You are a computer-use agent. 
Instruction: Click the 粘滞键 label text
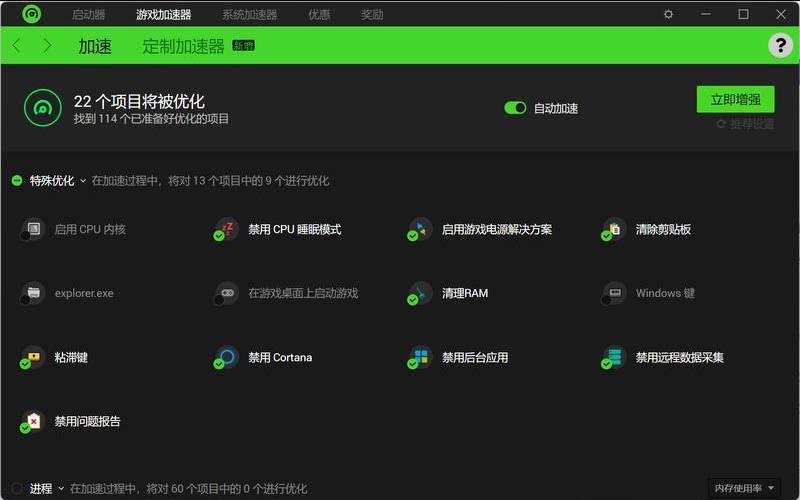(71, 357)
